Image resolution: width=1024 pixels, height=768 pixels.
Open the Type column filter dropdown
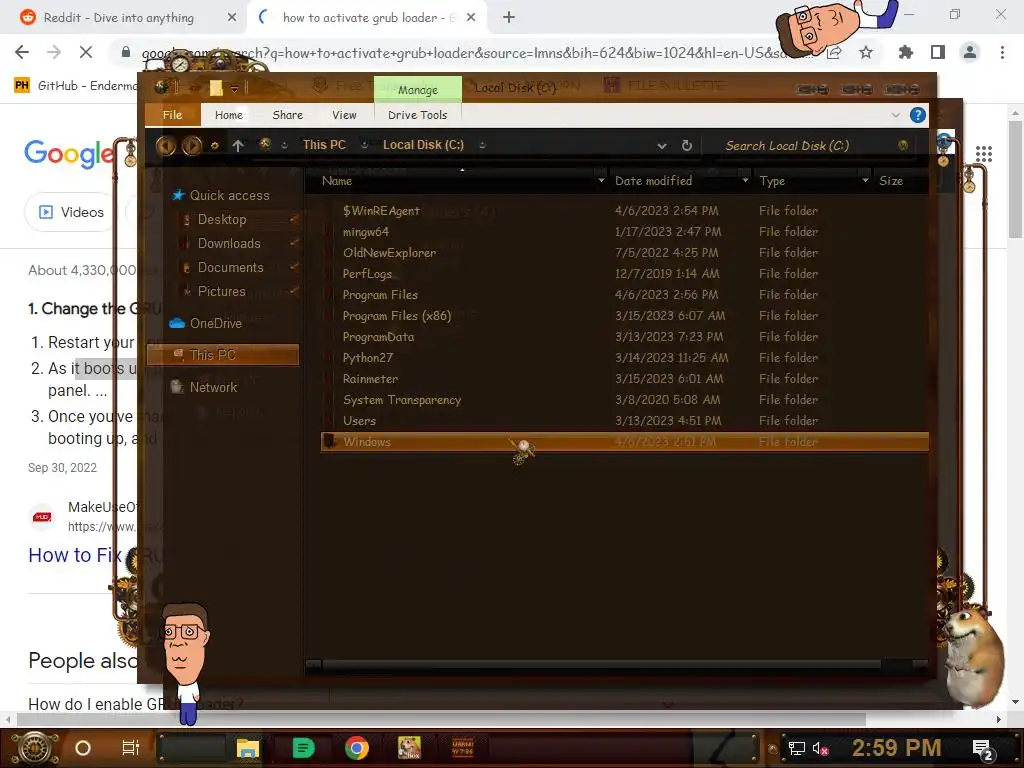(x=865, y=180)
